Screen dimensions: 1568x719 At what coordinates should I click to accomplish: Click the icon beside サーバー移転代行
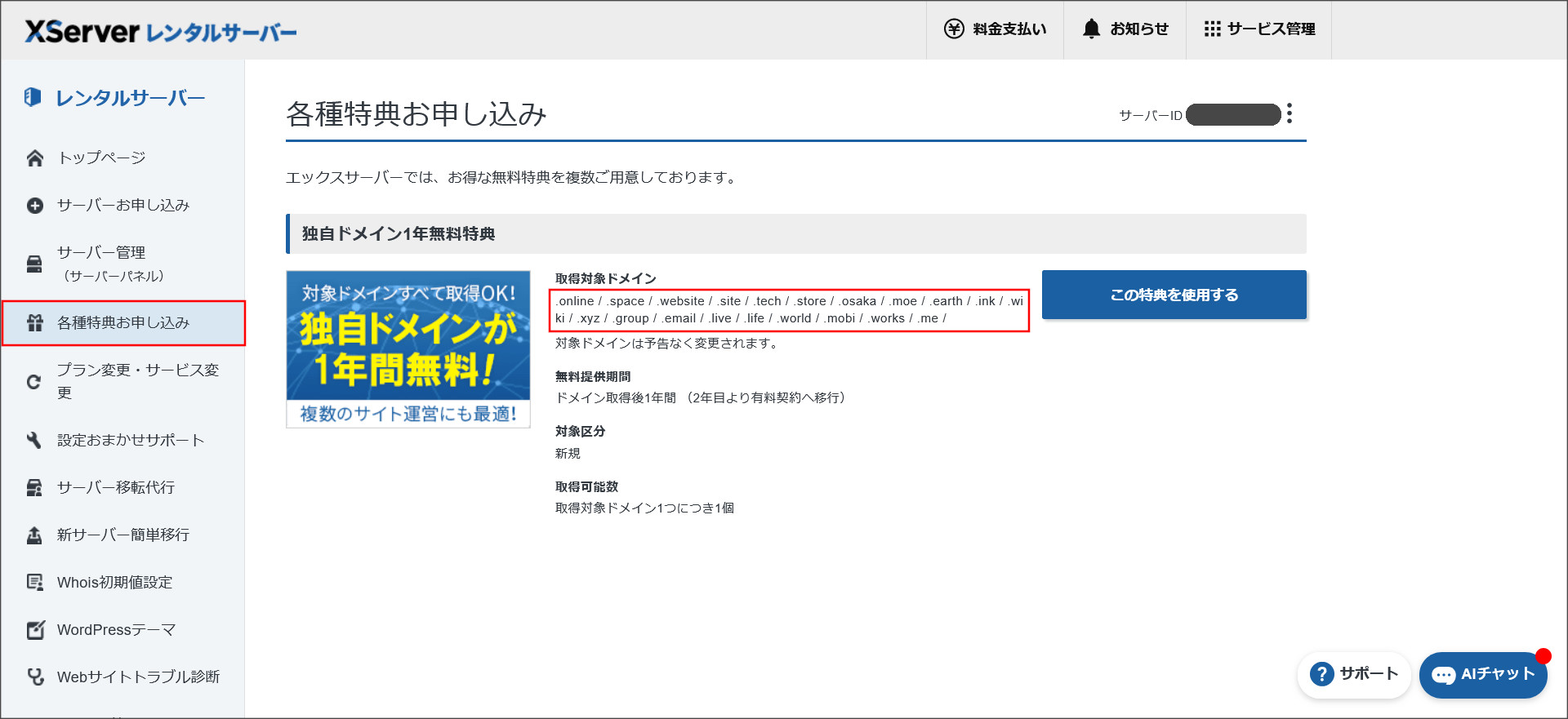[34, 487]
